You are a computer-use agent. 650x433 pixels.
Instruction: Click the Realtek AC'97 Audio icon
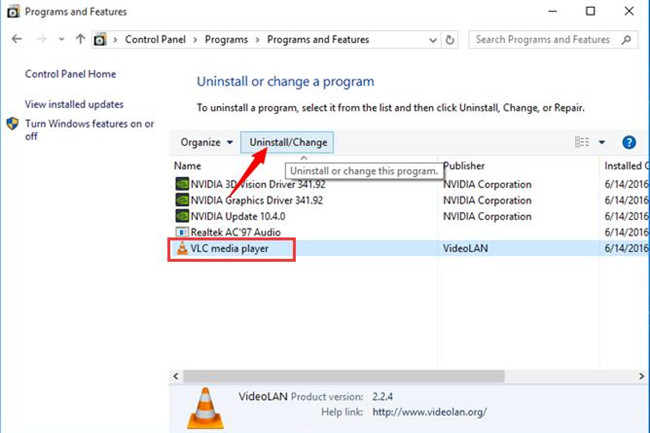(x=182, y=232)
